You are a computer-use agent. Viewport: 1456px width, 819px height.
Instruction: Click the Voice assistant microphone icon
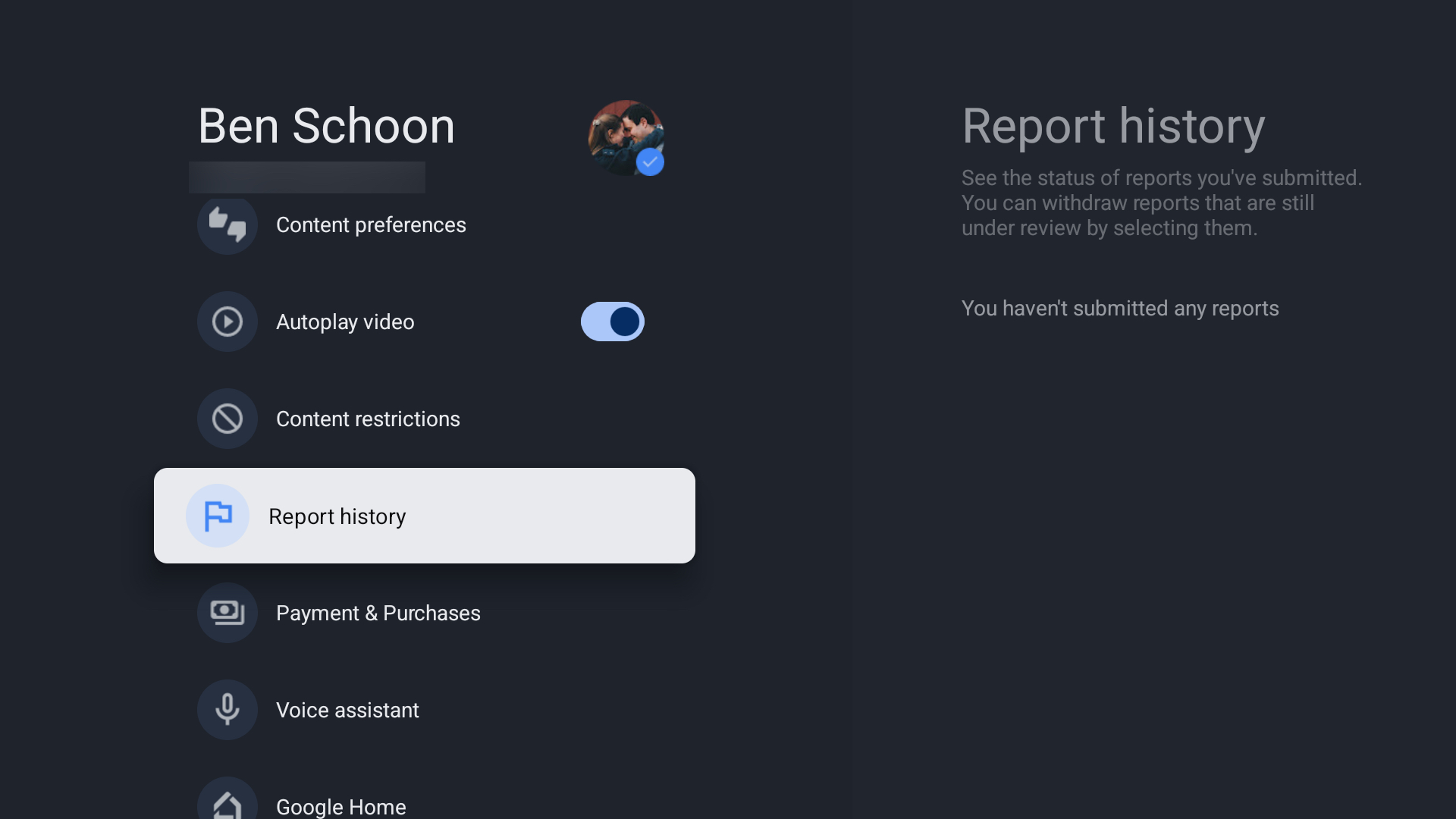pos(227,710)
